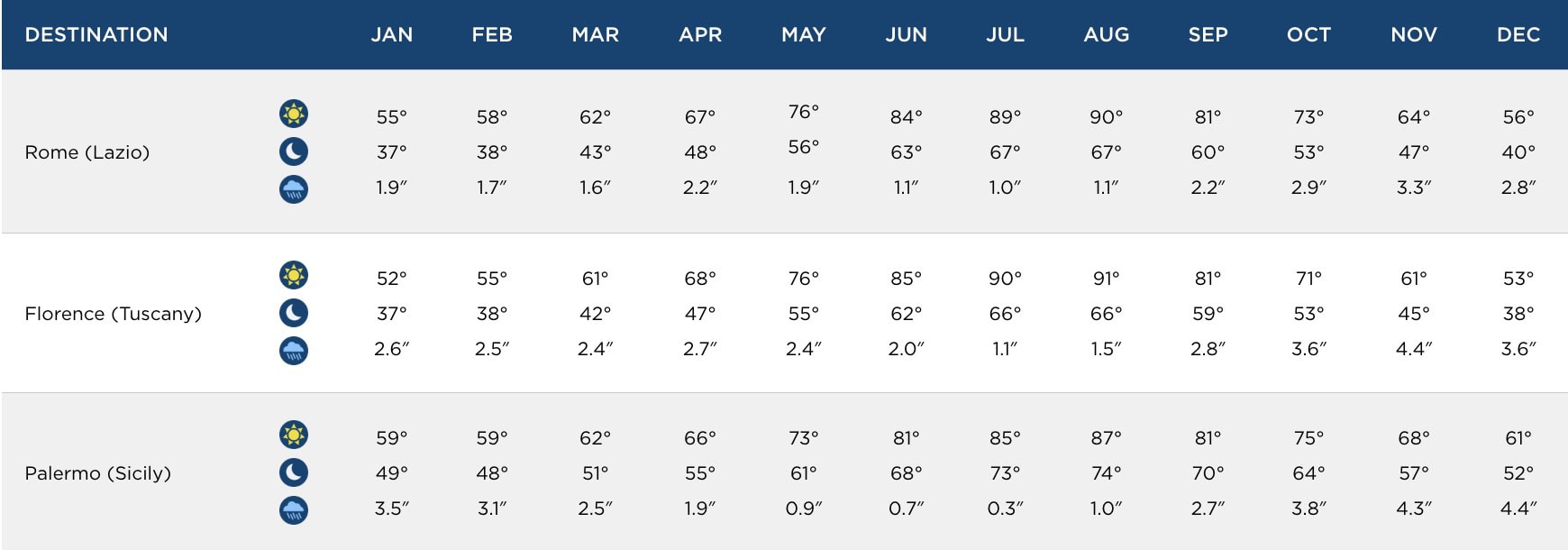The image size is (1568, 550).
Task: Select the Palermo (Sicily) destination label
Action: coord(98,473)
